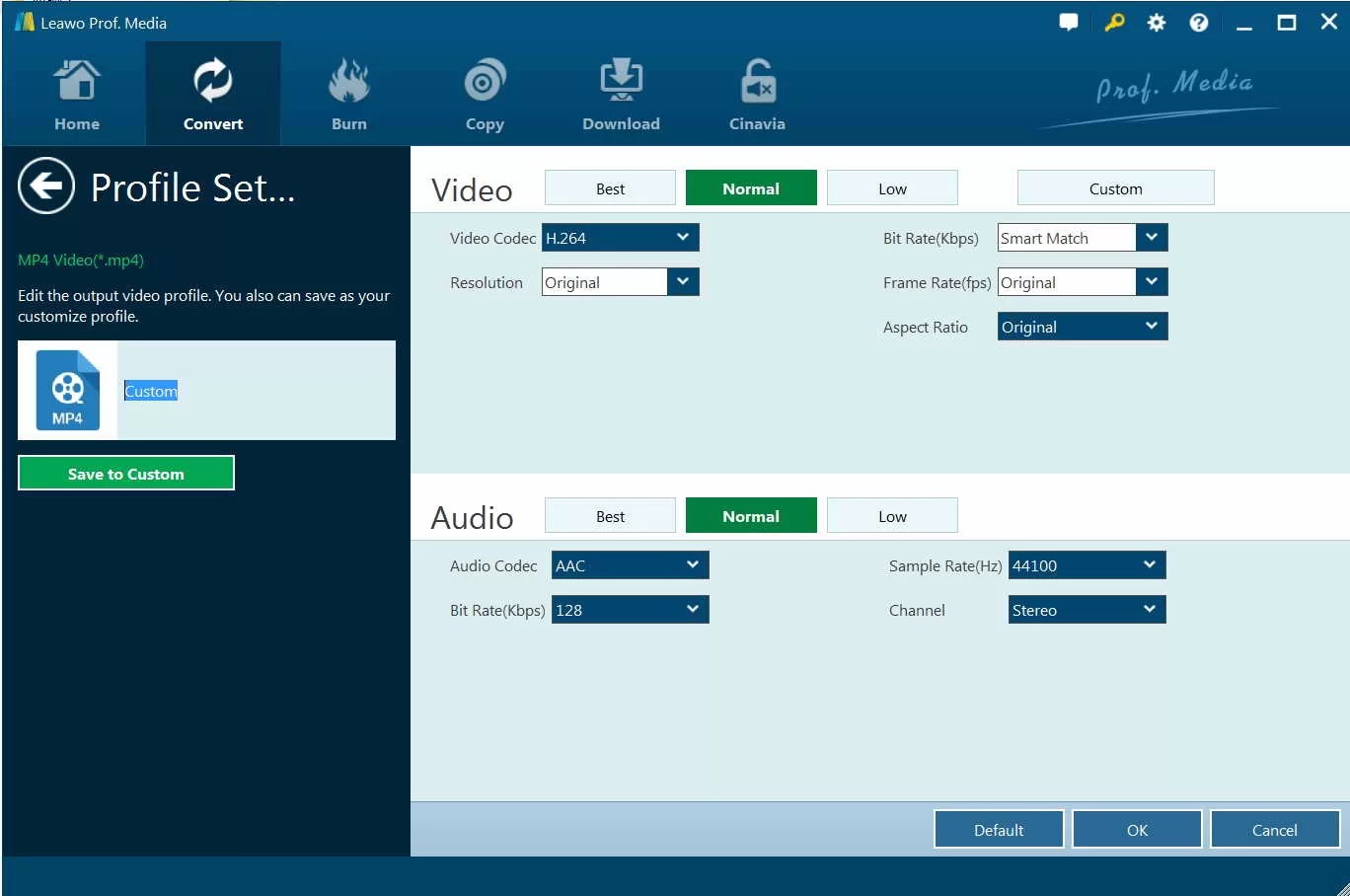Image resolution: width=1350 pixels, height=896 pixels.
Task: Switch to the Convert tab
Action: point(213,94)
